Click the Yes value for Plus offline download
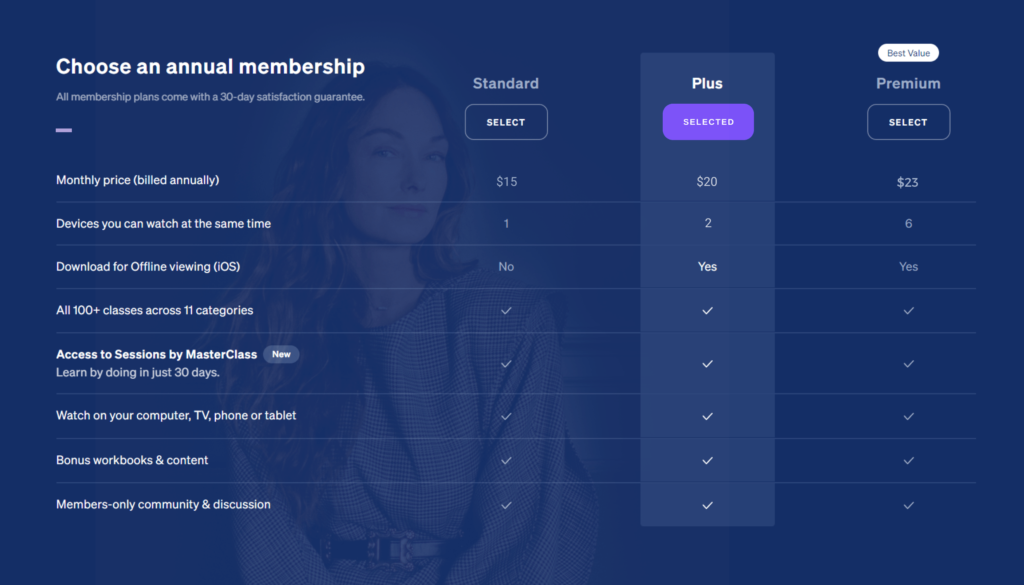This screenshot has height=585, width=1024. (708, 267)
